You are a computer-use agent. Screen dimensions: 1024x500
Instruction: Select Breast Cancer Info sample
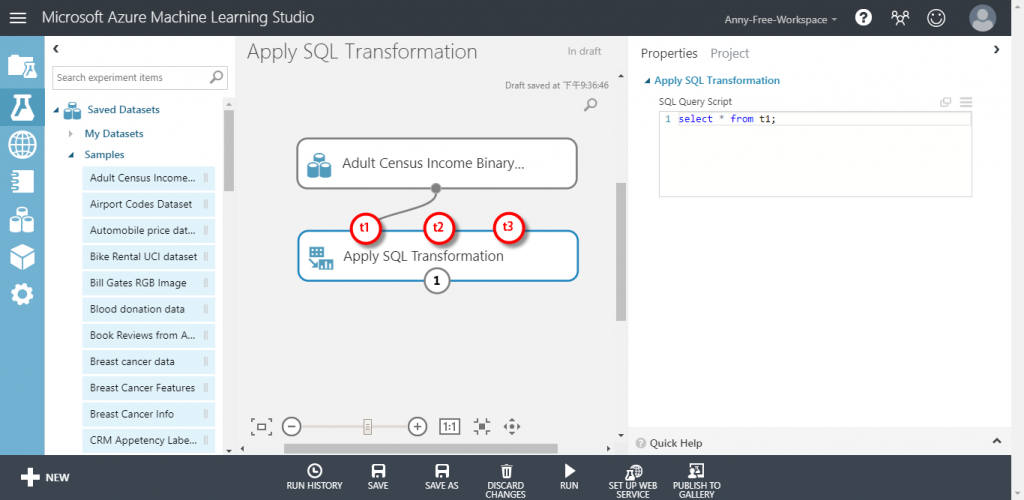click(x=148, y=414)
